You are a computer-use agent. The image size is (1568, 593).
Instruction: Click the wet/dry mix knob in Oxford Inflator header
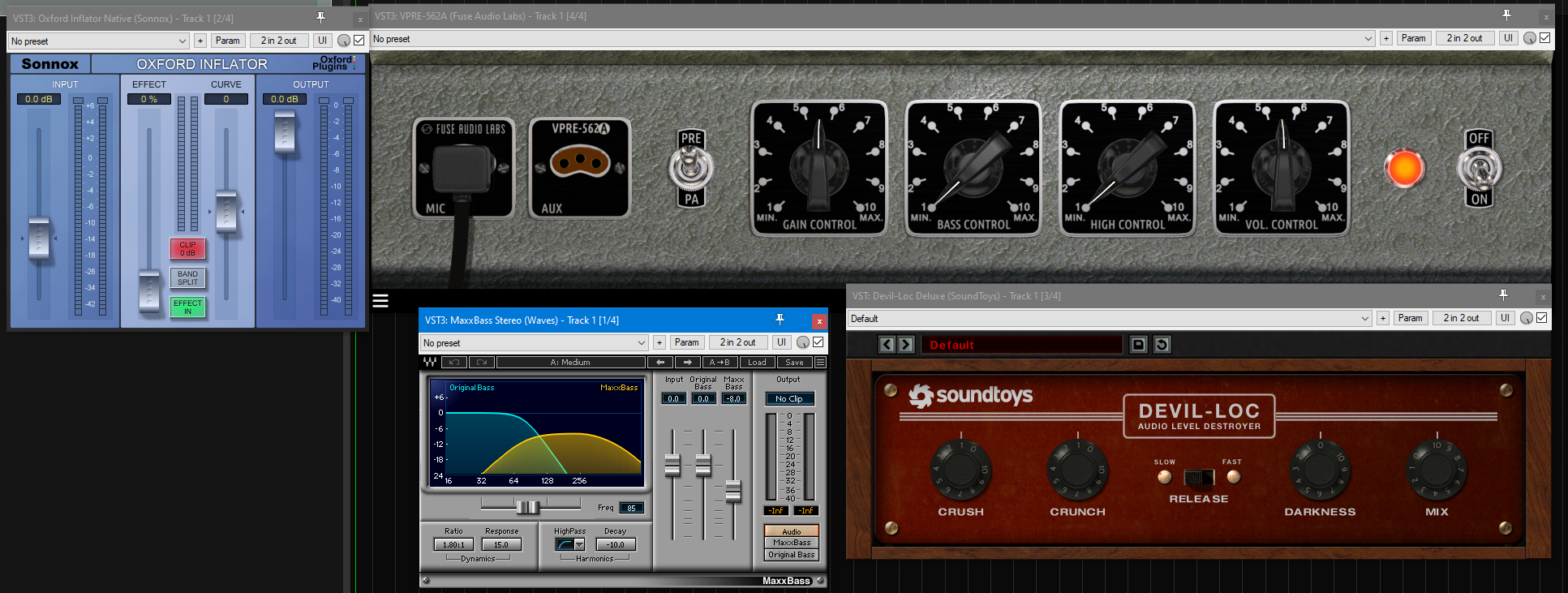click(344, 41)
